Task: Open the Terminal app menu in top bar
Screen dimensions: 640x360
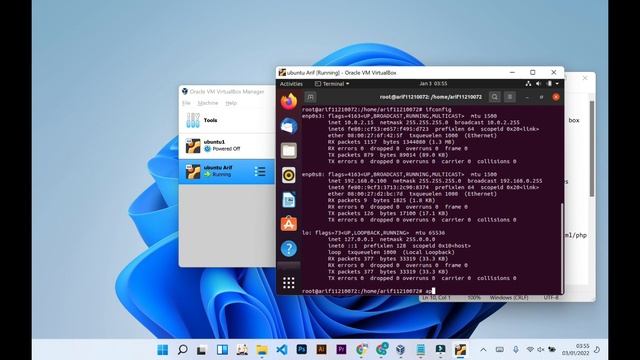Action: point(332,84)
